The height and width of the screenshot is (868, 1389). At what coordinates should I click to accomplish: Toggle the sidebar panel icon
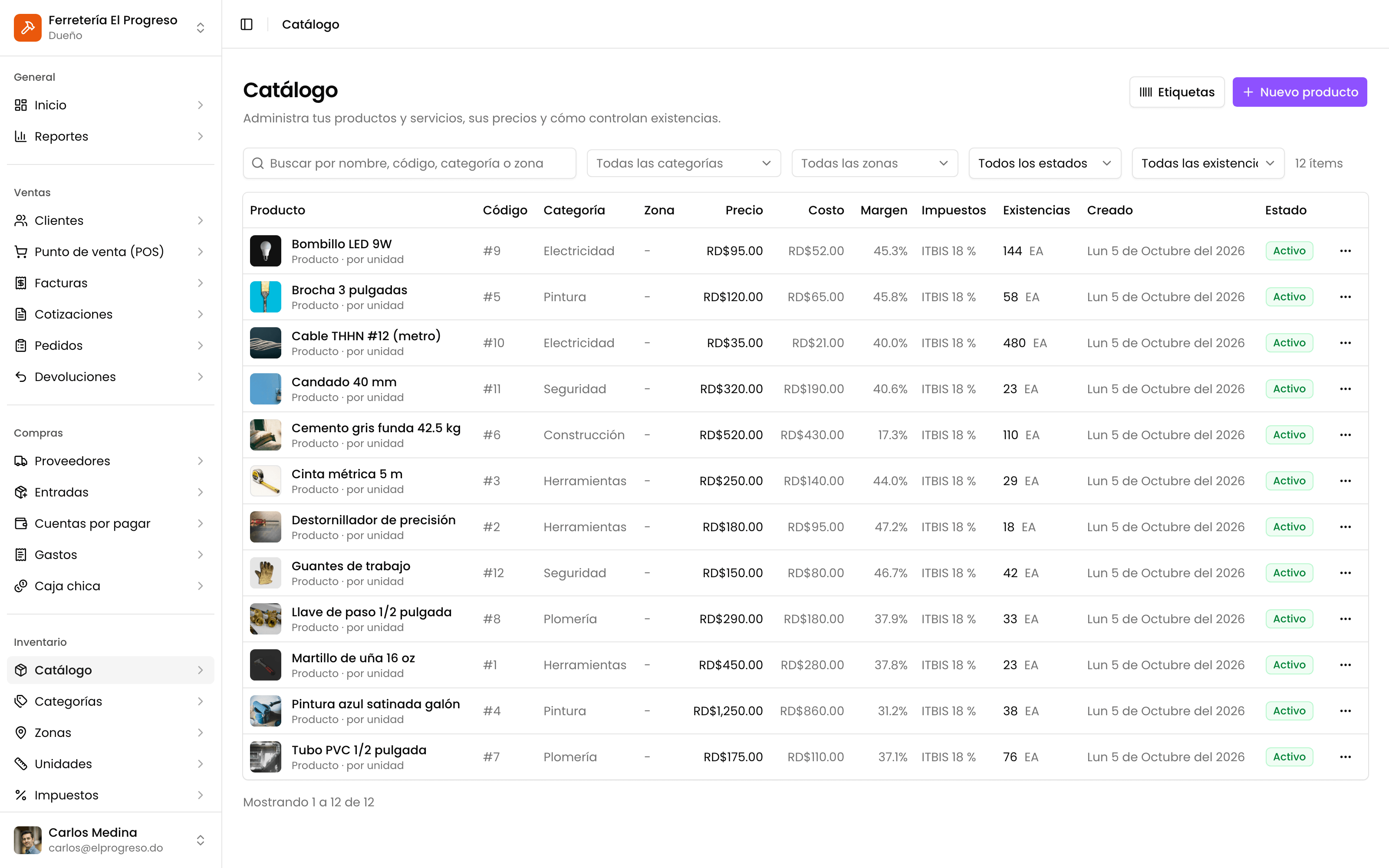[x=246, y=24]
